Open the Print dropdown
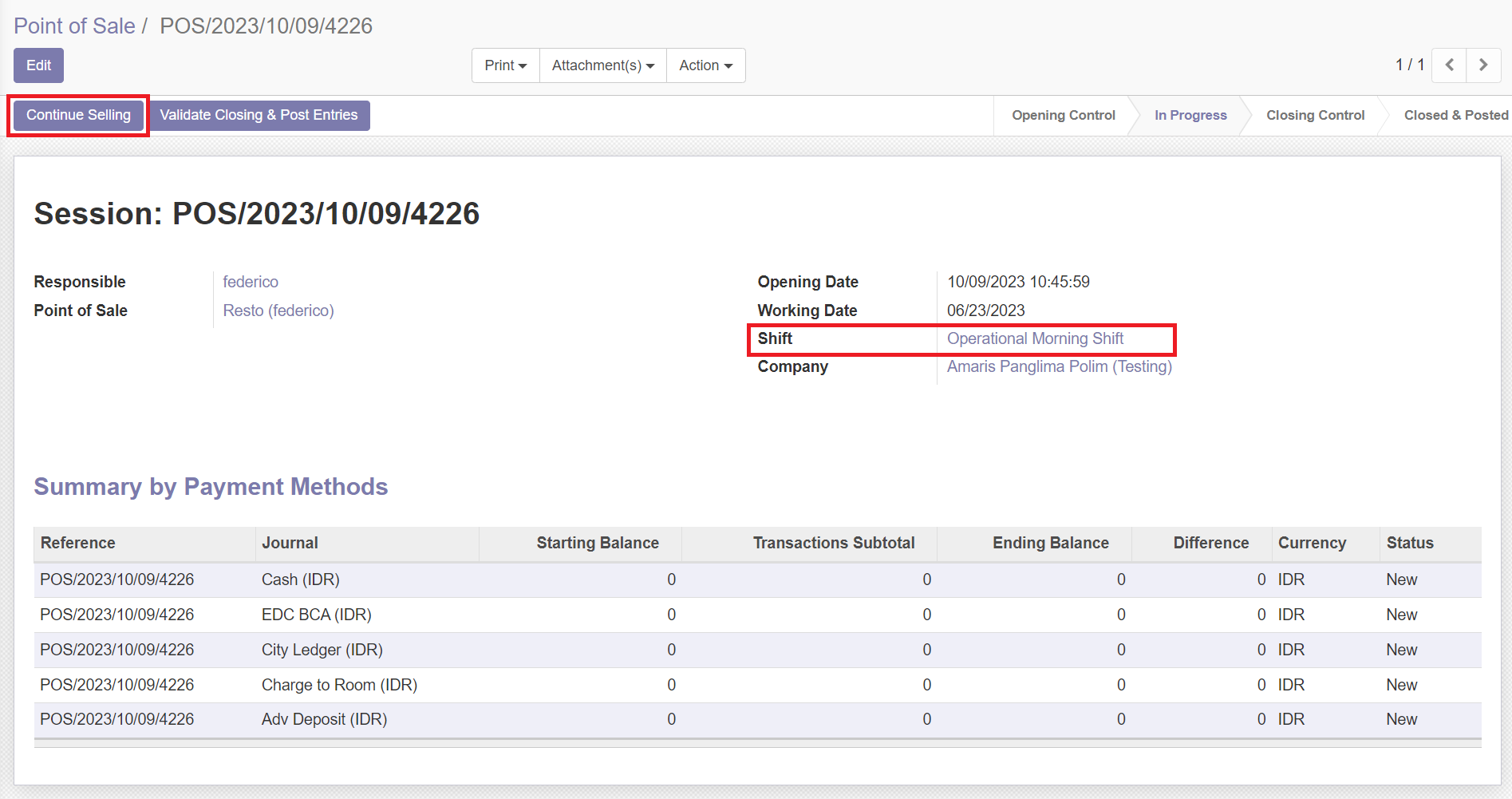This screenshot has width=1512, height=799. click(x=506, y=65)
